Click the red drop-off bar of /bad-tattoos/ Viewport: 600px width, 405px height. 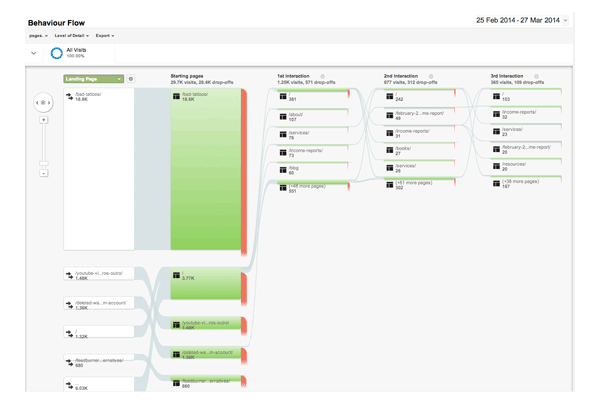244,171
